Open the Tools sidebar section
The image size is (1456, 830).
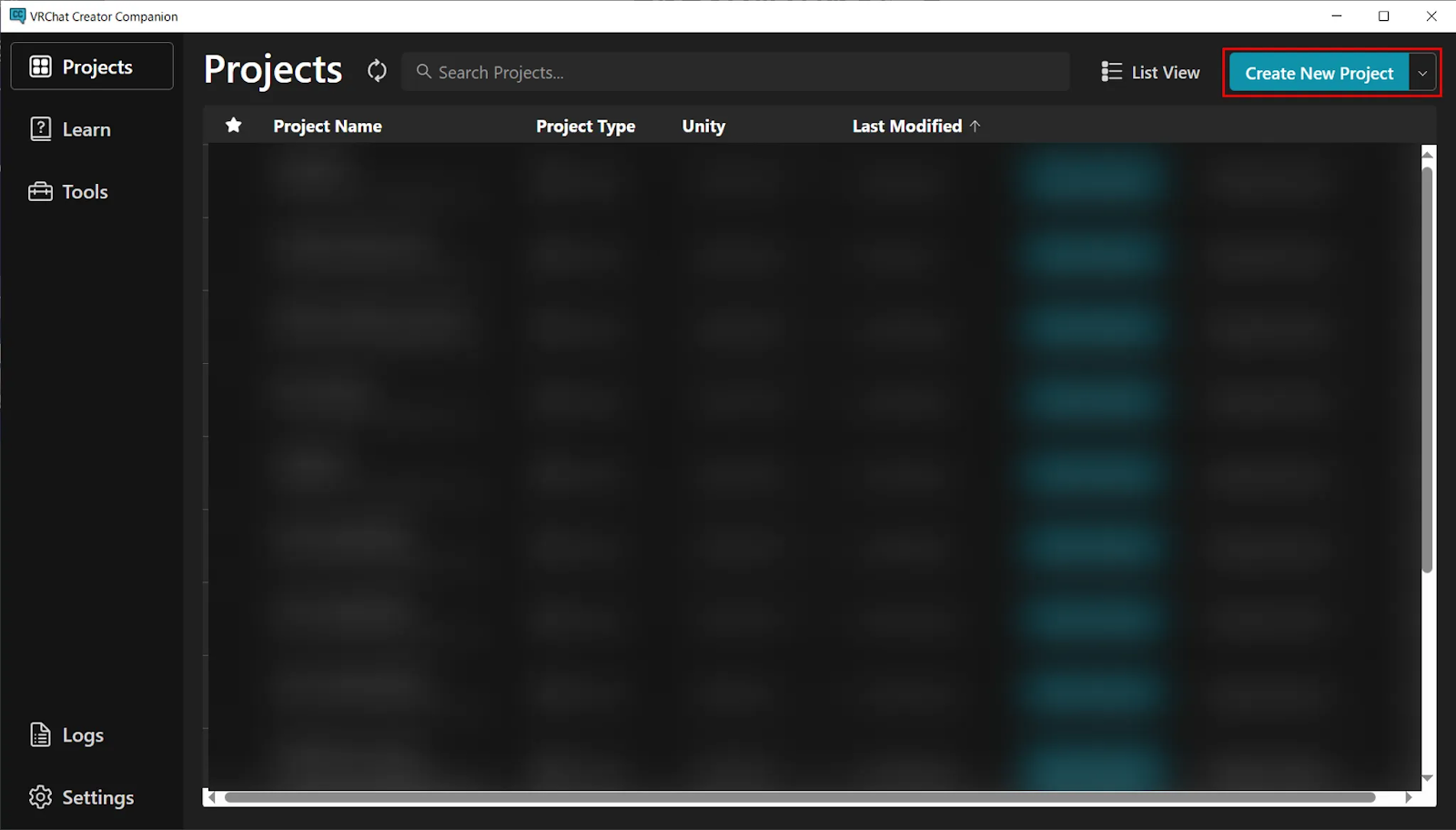[69, 191]
